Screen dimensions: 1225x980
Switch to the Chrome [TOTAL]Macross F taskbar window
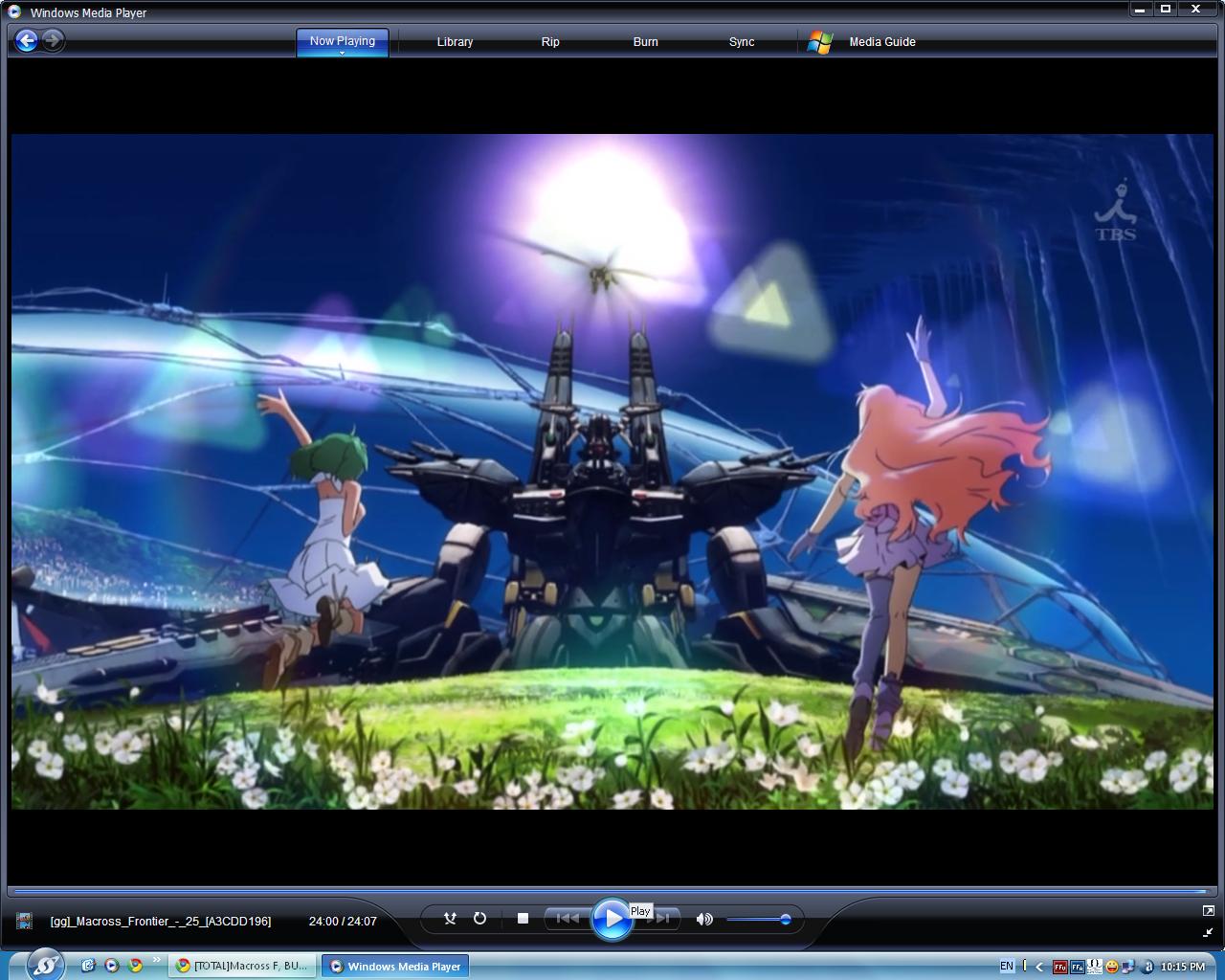pos(243,966)
